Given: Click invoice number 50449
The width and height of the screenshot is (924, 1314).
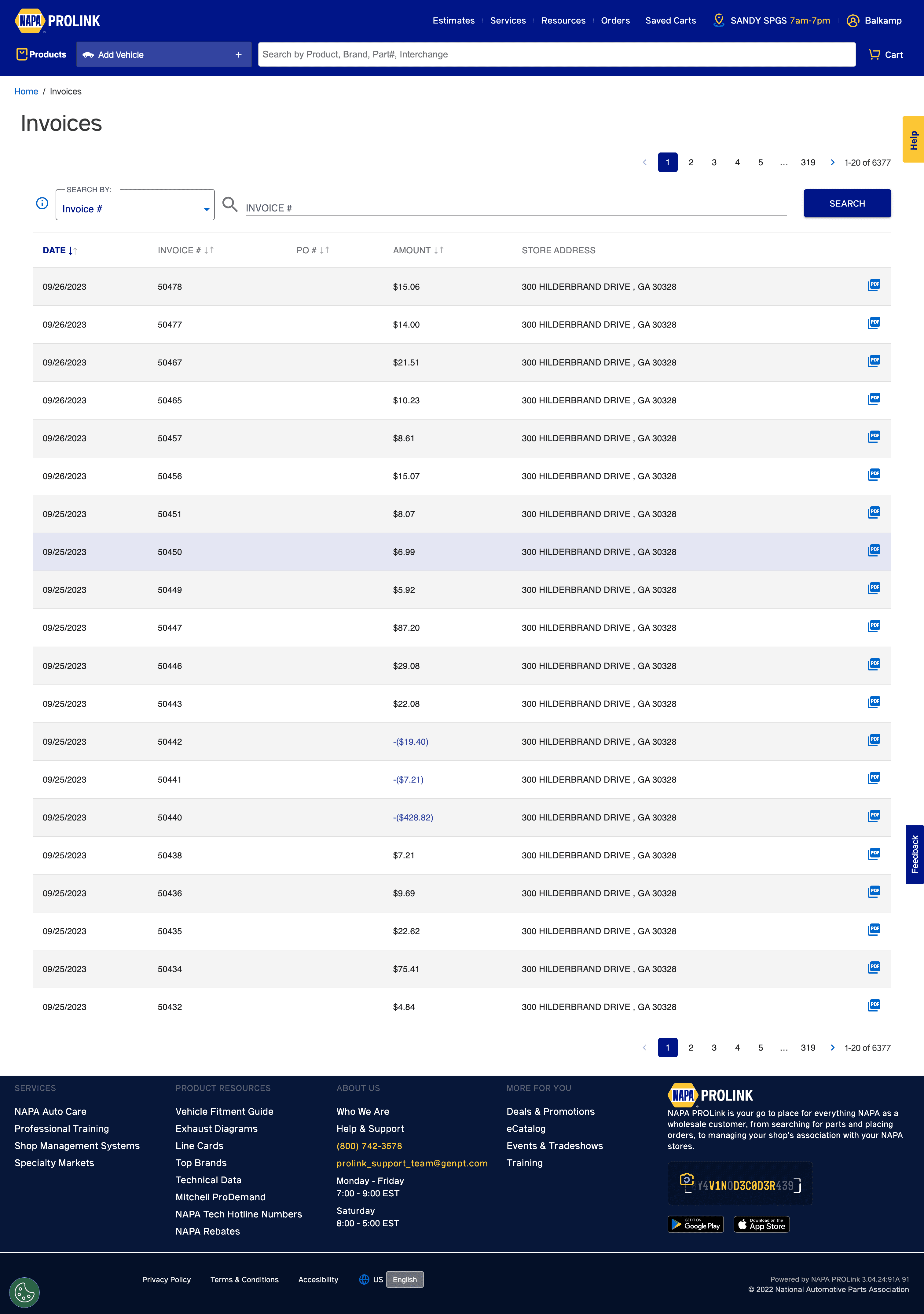Looking at the screenshot, I should point(170,589).
